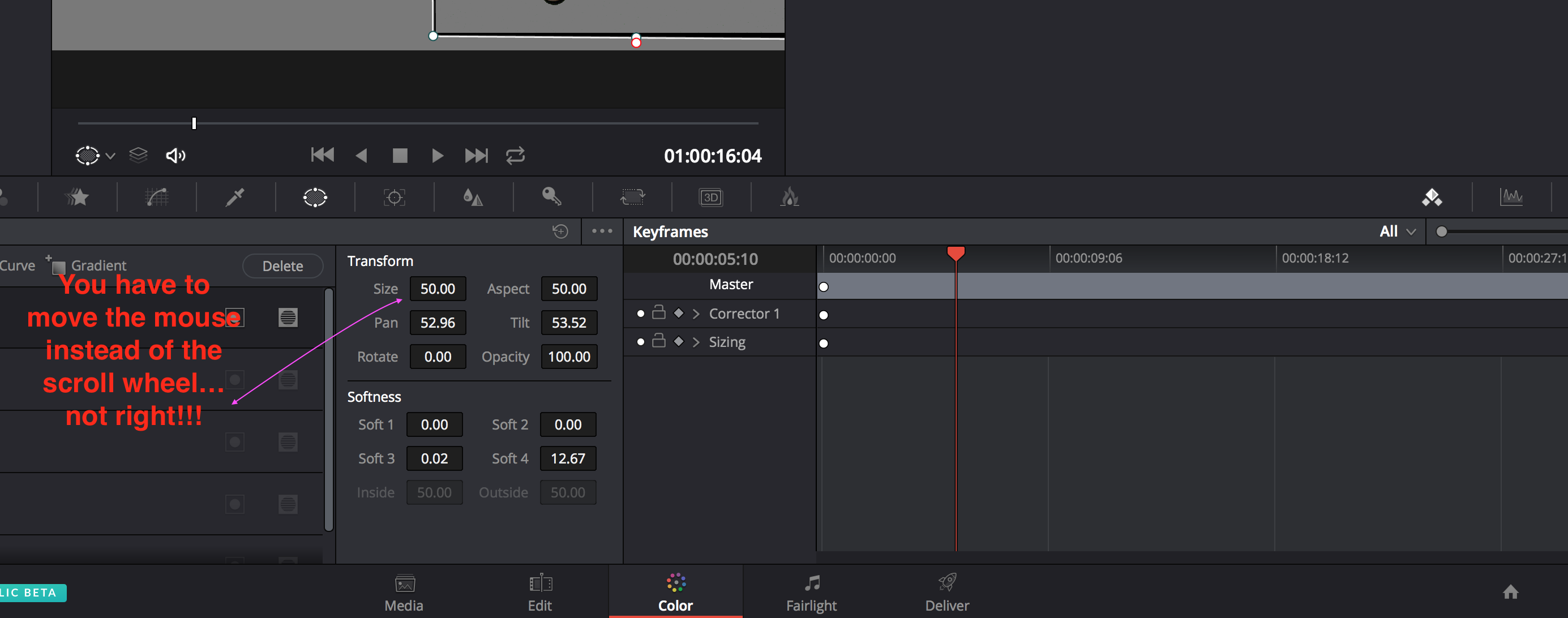Play the clip in reverse
This screenshot has height=618, width=1568.
[362, 156]
